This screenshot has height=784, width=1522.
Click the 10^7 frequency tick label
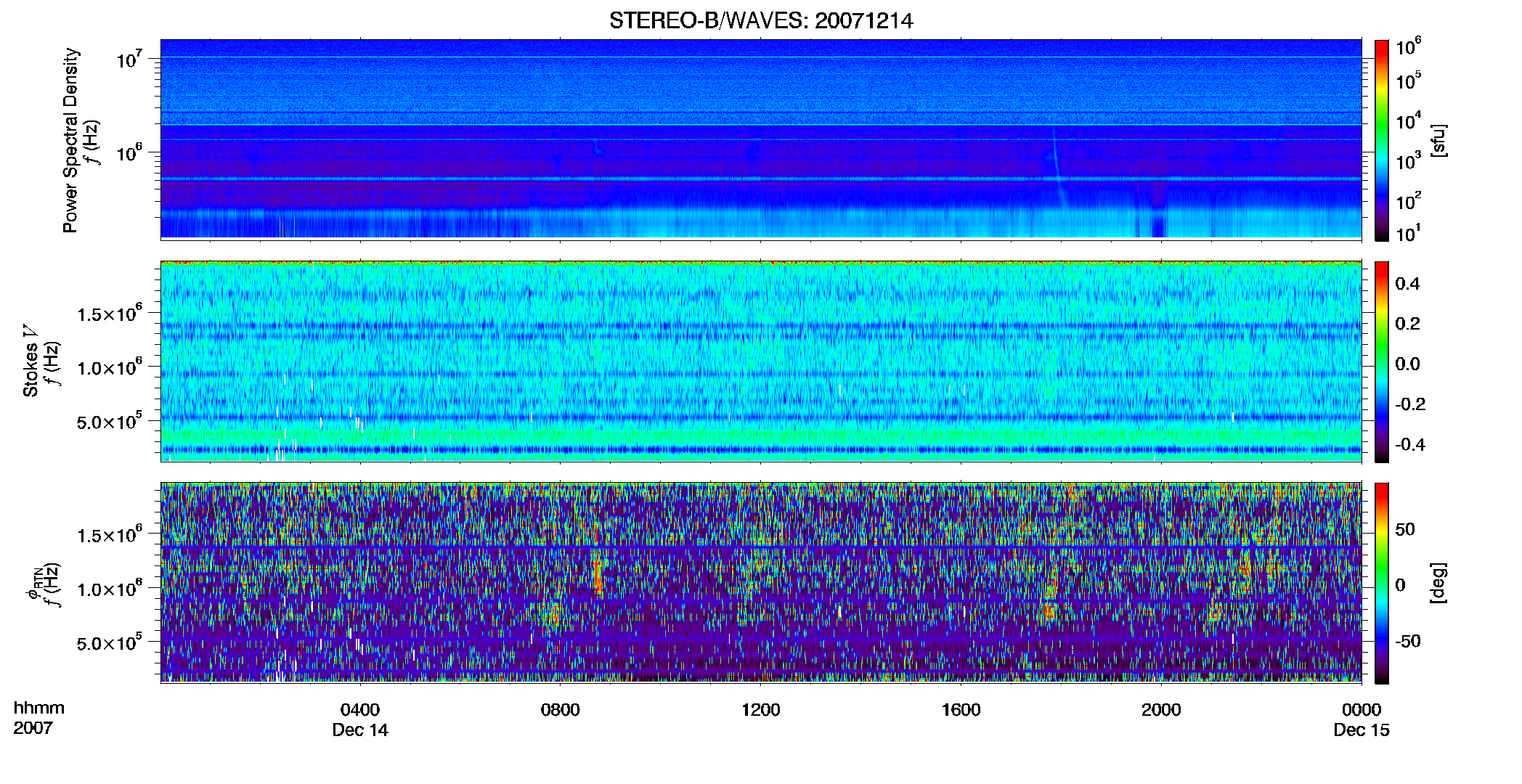pyautogui.click(x=129, y=58)
